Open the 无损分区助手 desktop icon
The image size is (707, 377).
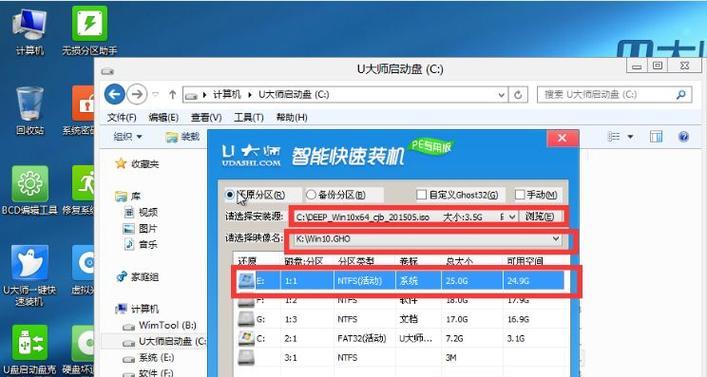90,32
